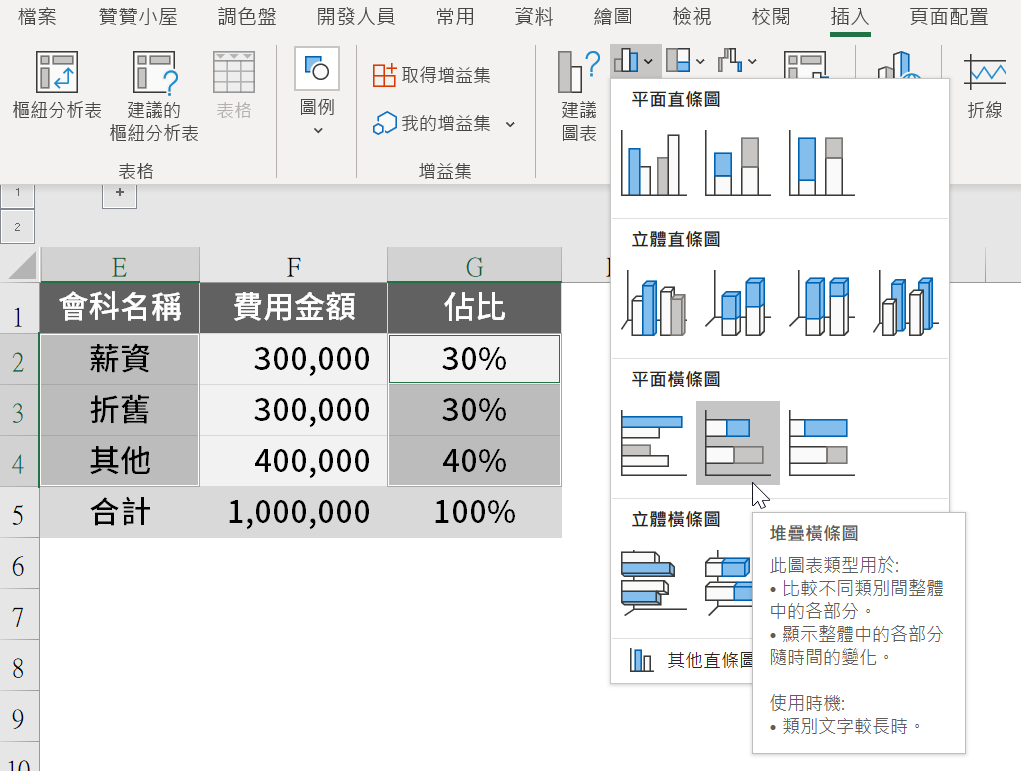Pick the 3D clustered column chart
Viewport: 1021px width, 771px height.
coord(653,303)
